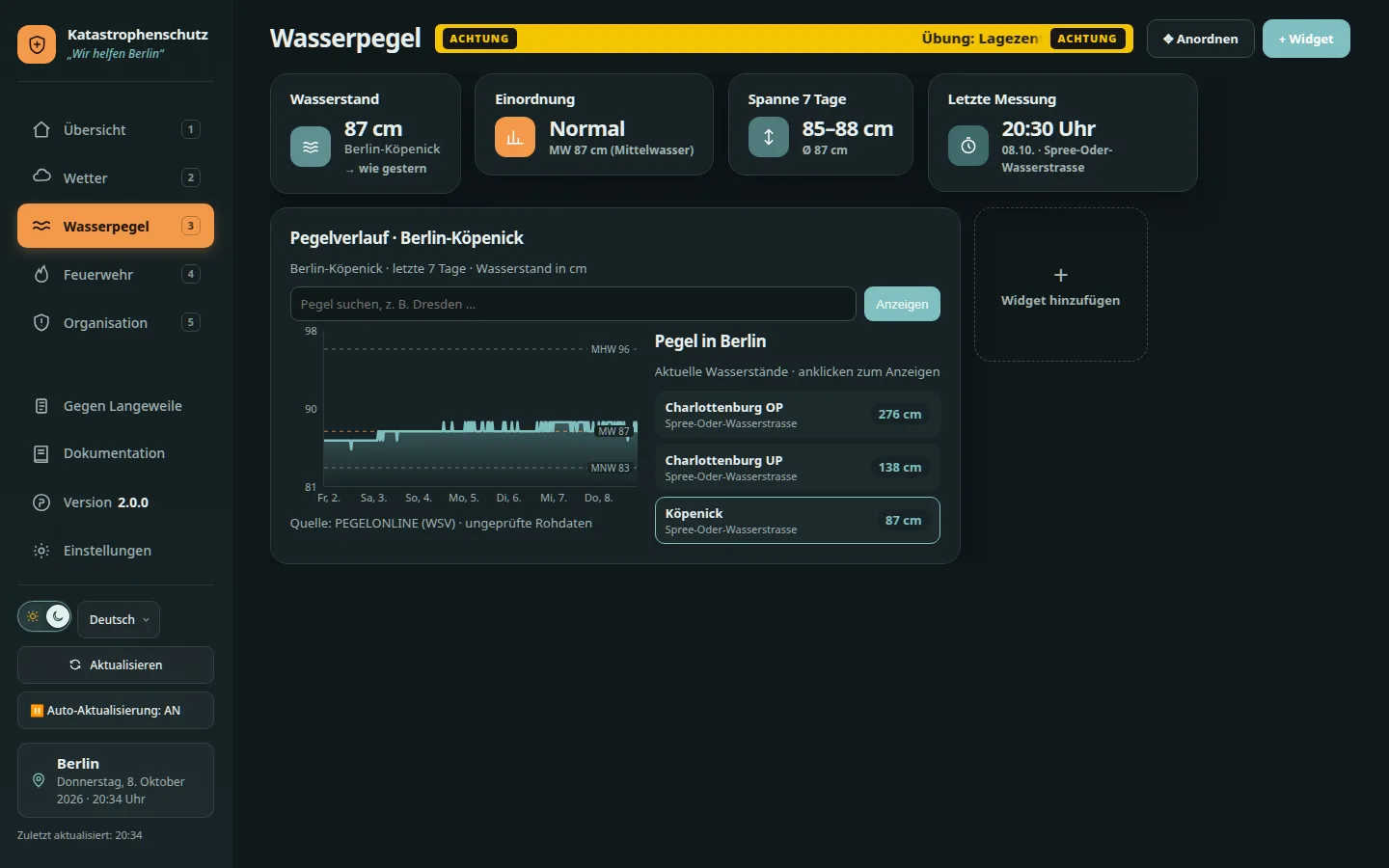The height and width of the screenshot is (868, 1389).
Task: Click the flame icon beside Feuerwehr
Action: [41, 274]
